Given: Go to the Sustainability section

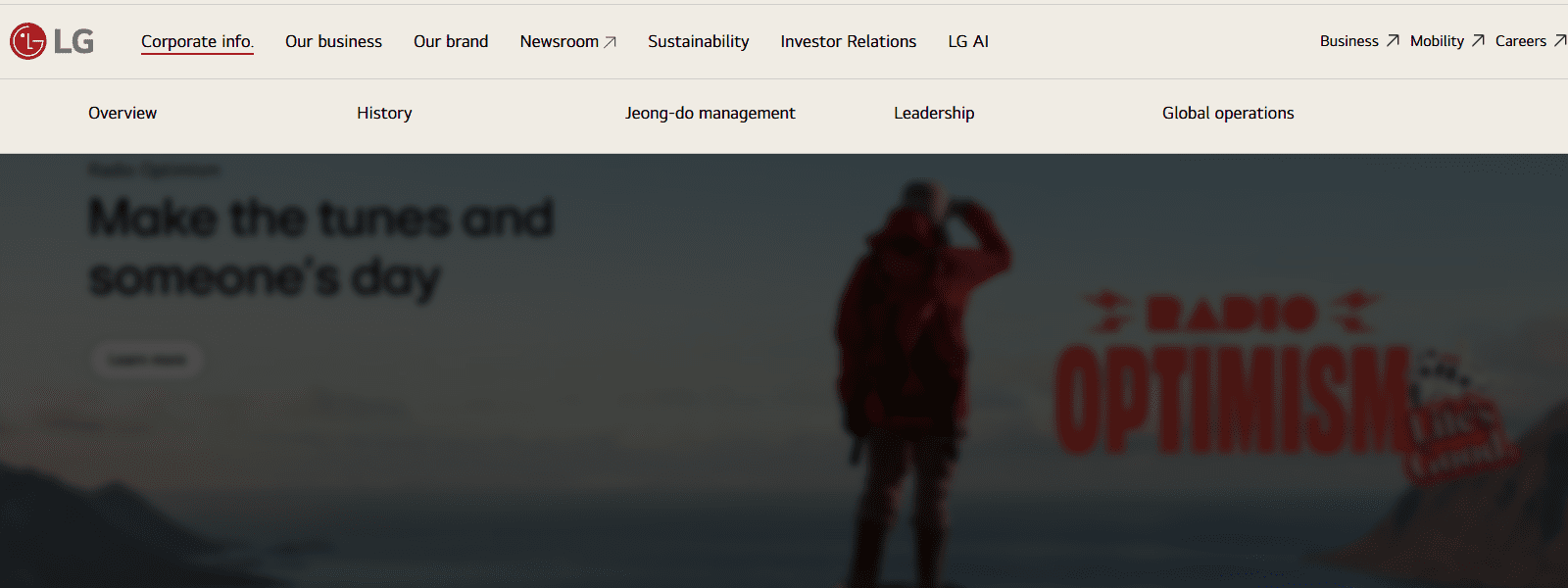Looking at the screenshot, I should pyautogui.click(x=698, y=41).
